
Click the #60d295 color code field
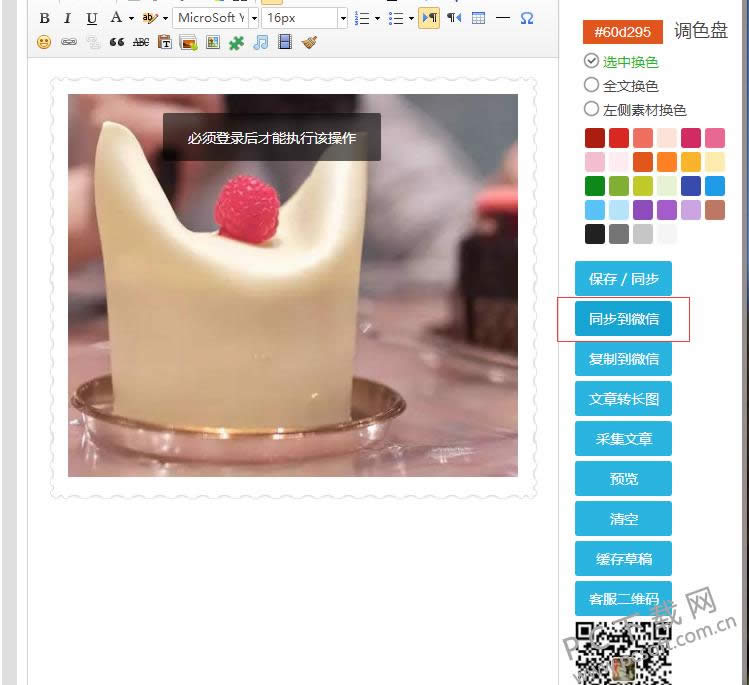coord(623,32)
